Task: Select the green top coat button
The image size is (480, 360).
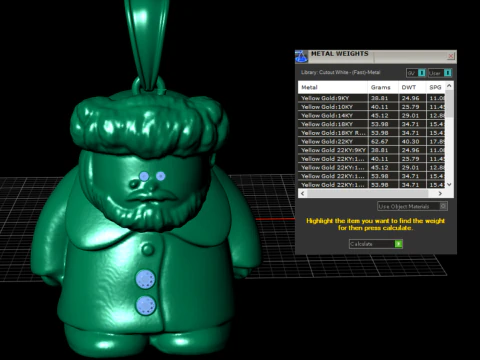Action: pyautogui.click(x=147, y=249)
